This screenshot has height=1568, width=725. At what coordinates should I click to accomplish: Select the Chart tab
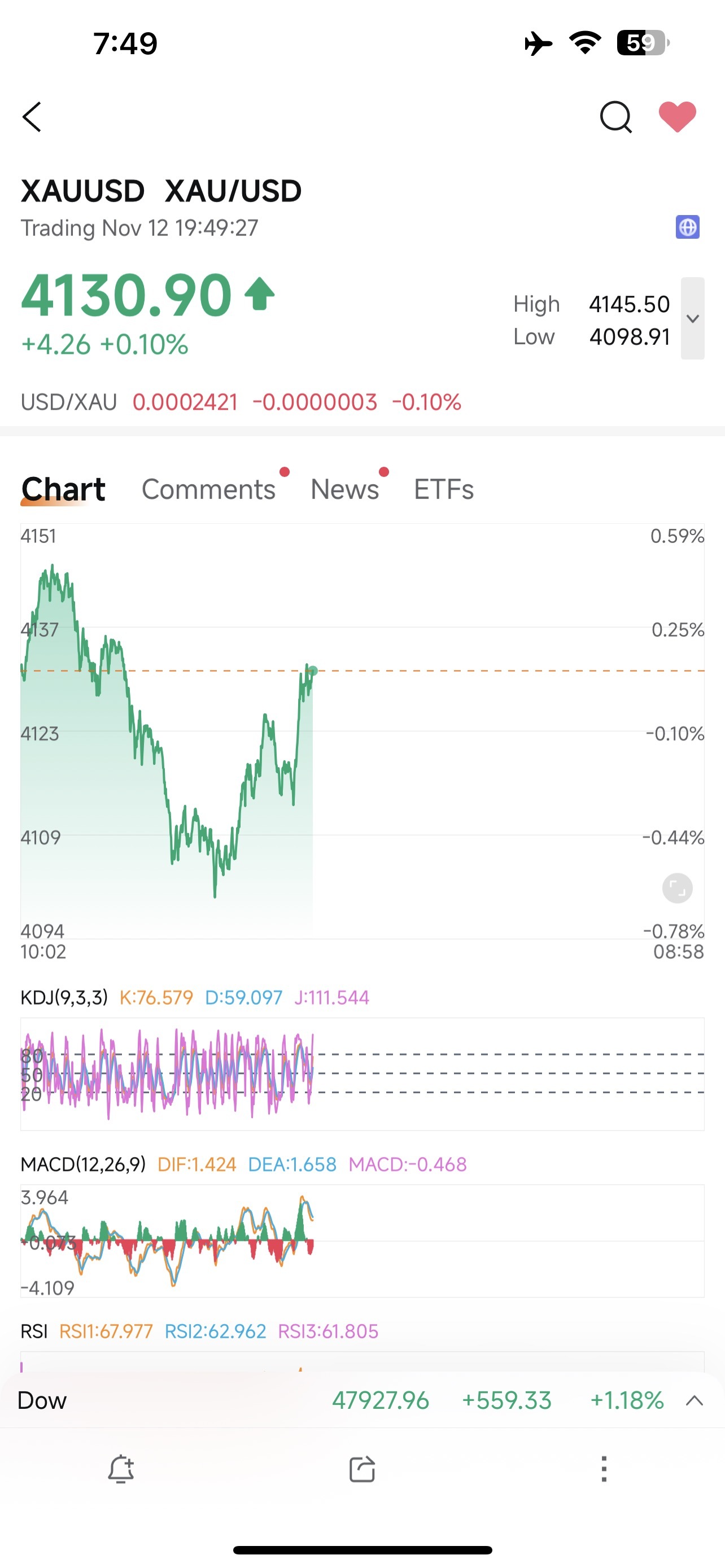pyautogui.click(x=63, y=489)
